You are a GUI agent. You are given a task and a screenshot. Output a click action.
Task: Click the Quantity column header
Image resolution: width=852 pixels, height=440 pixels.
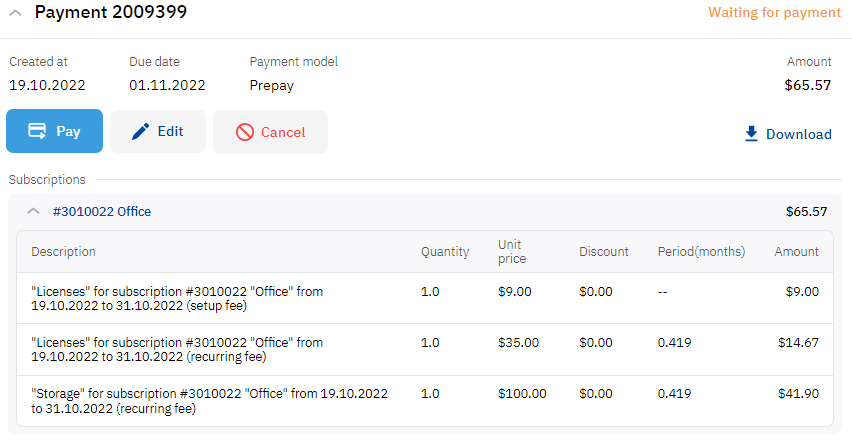pyautogui.click(x=445, y=252)
